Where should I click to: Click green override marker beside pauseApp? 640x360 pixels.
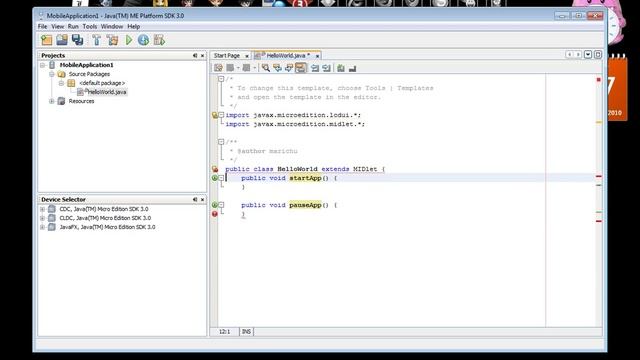pyautogui.click(x=214, y=205)
